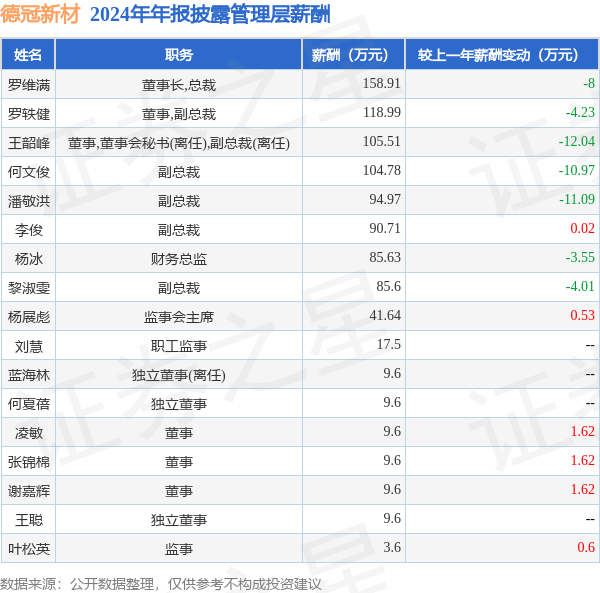Select the 薪酬（万元） column header
The image size is (600, 593).
[353, 55]
